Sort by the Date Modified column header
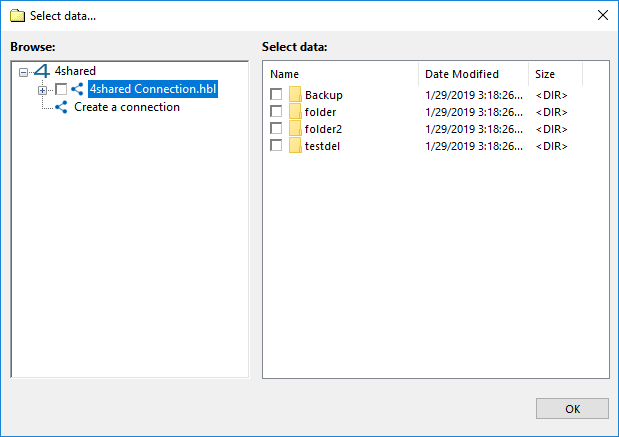619x437 pixels. pos(473,74)
